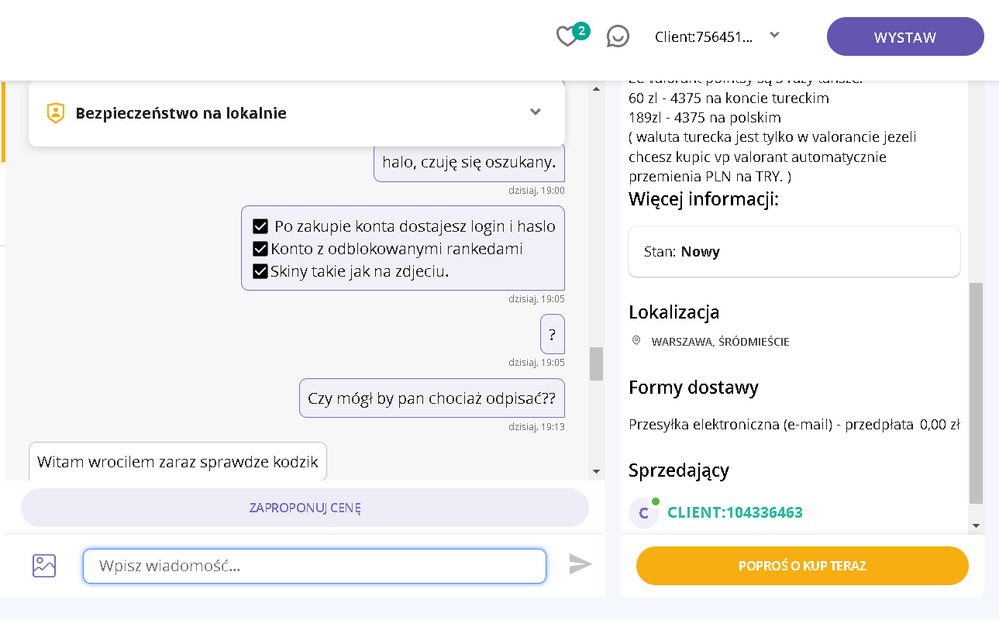This screenshot has width=999, height=634.
Task: Collapse the 'Bezpieczeństwo na lokalnie' panel
Action: (x=534, y=113)
